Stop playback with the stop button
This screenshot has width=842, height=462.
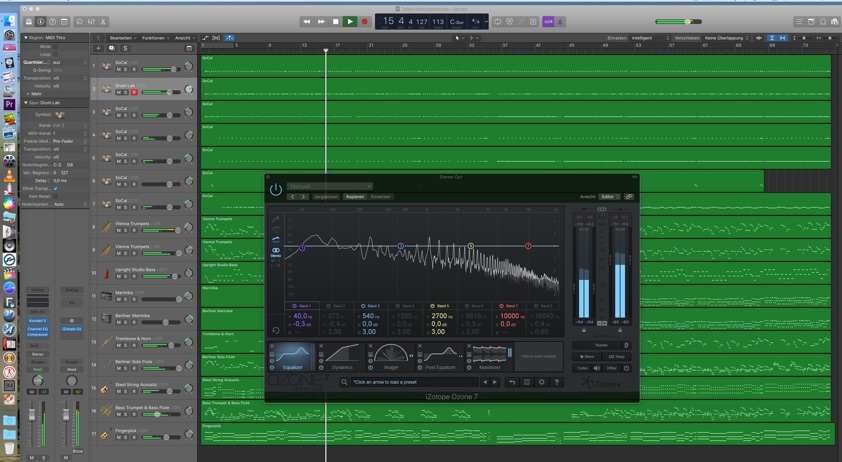336,21
